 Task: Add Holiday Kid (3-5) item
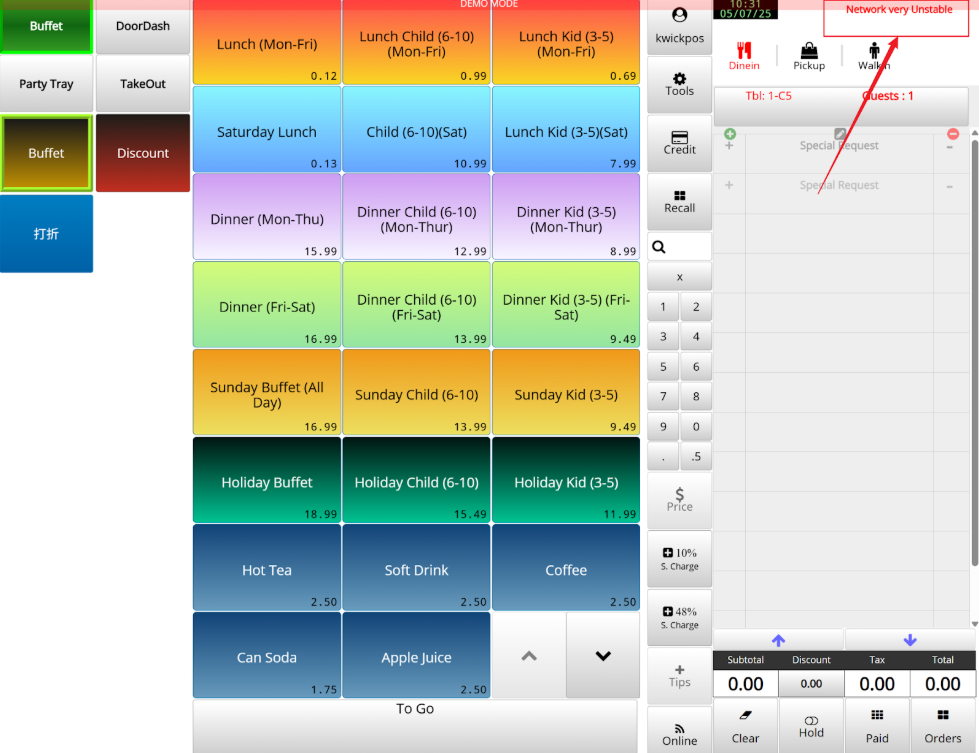[566, 481]
